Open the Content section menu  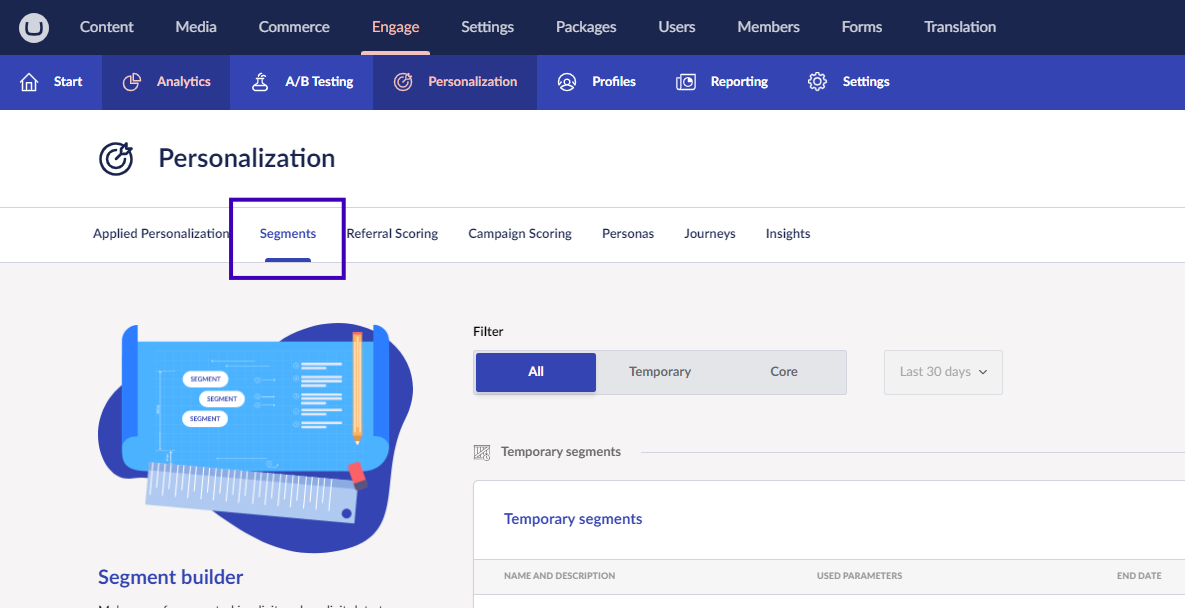click(x=107, y=27)
